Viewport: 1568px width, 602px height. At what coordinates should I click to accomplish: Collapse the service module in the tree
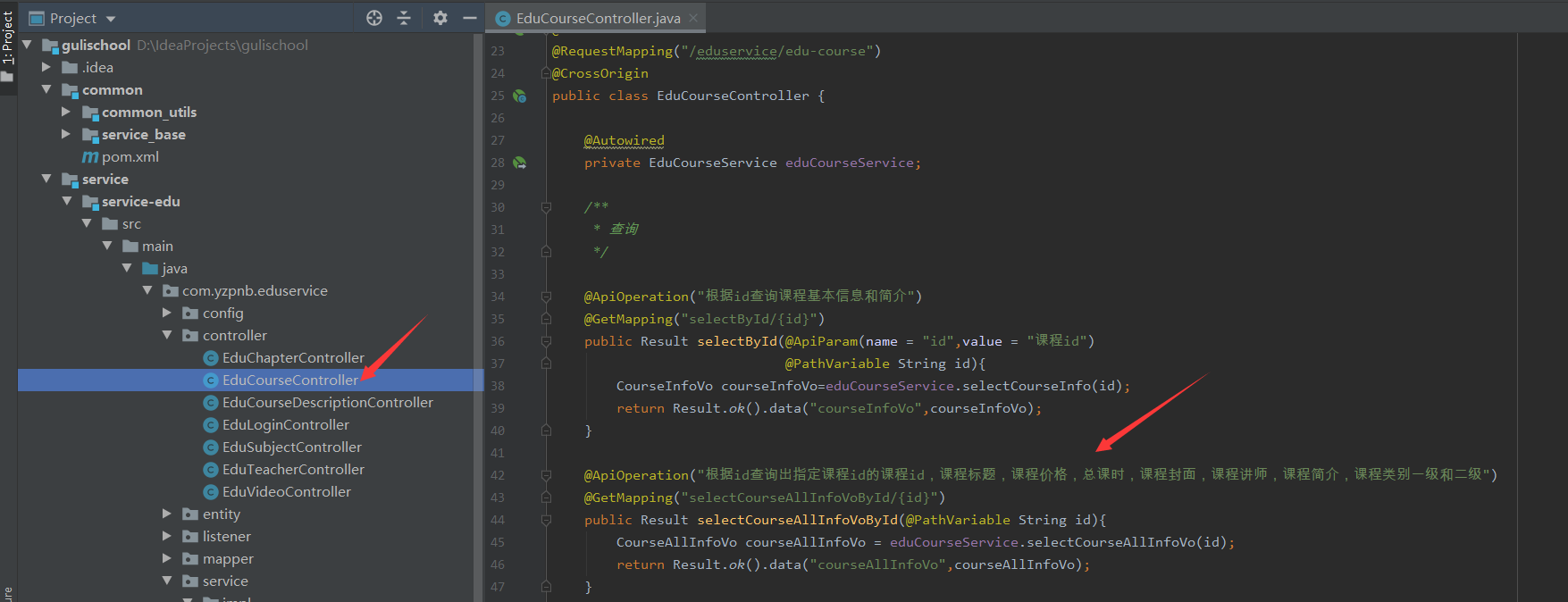coord(46,179)
